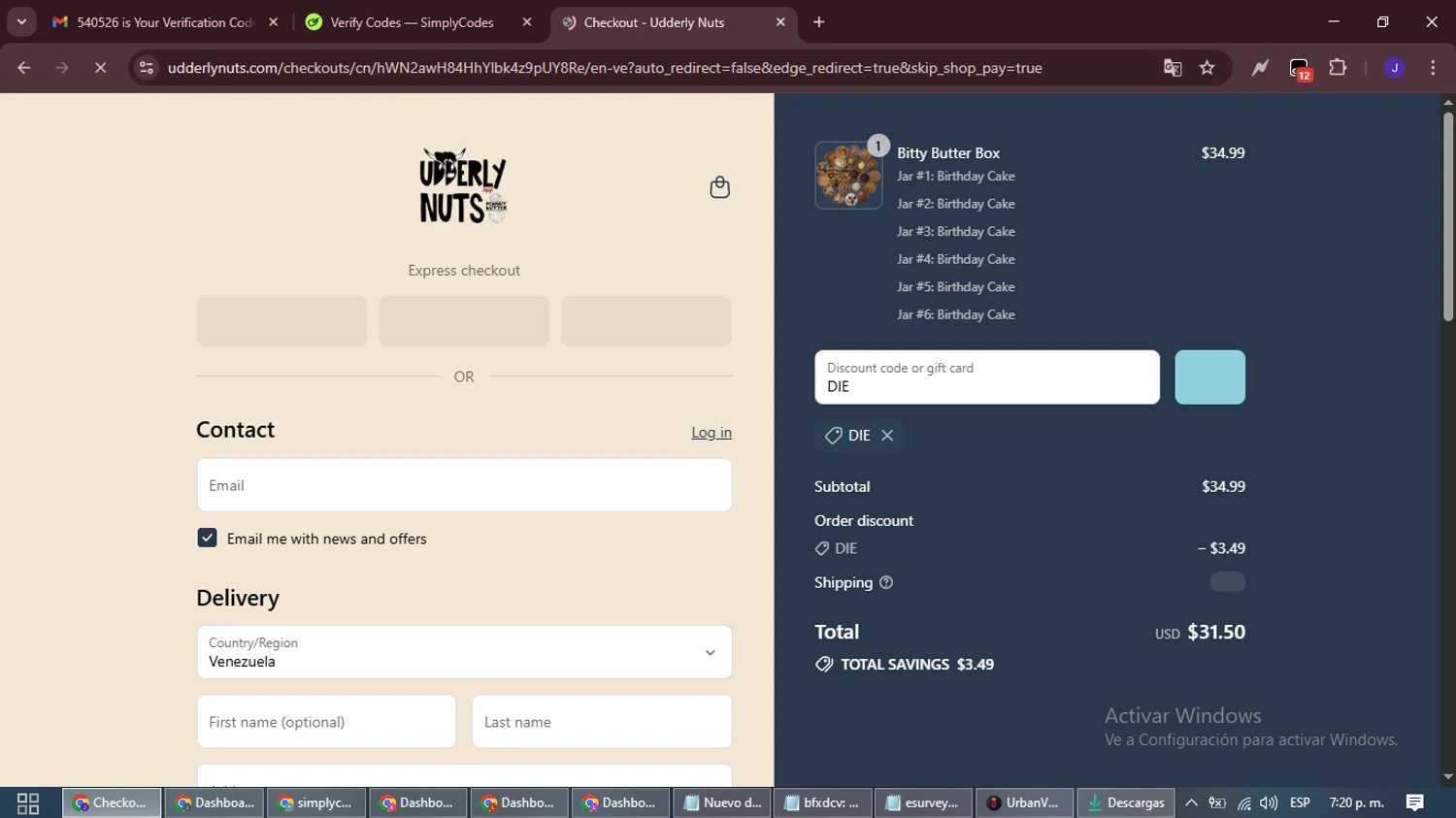
Task: Open Nuevo d... Notepad taskbar item
Action: tap(723, 803)
